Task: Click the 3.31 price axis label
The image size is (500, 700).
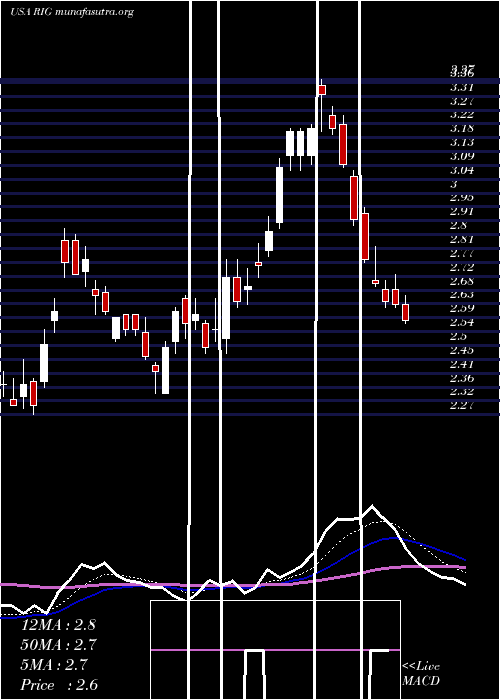Action: tap(462, 87)
